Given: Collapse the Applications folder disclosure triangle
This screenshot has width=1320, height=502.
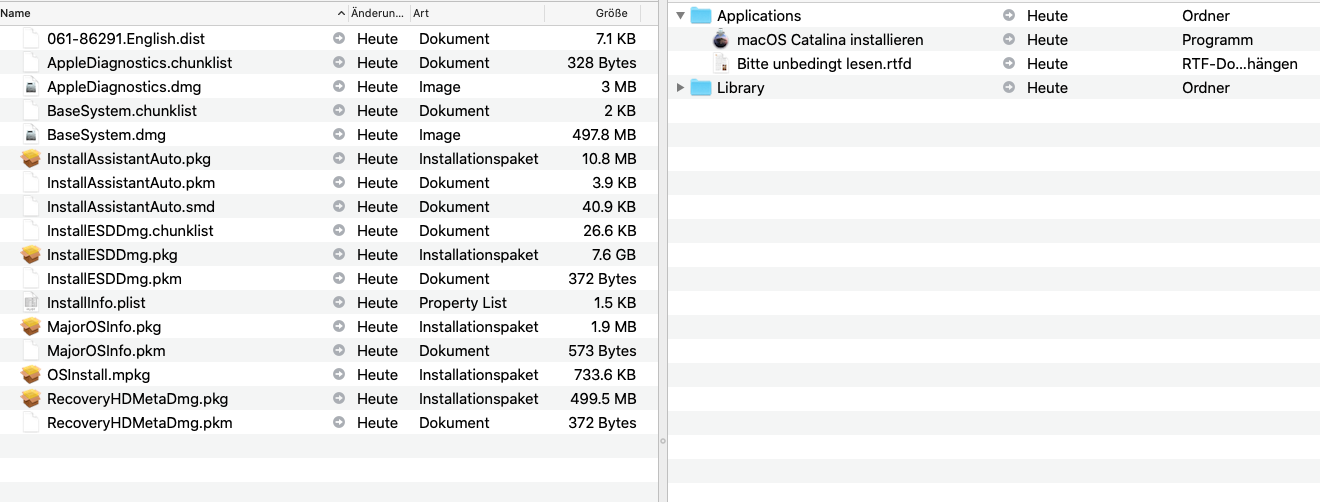Looking at the screenshot, I should (681, 16).
